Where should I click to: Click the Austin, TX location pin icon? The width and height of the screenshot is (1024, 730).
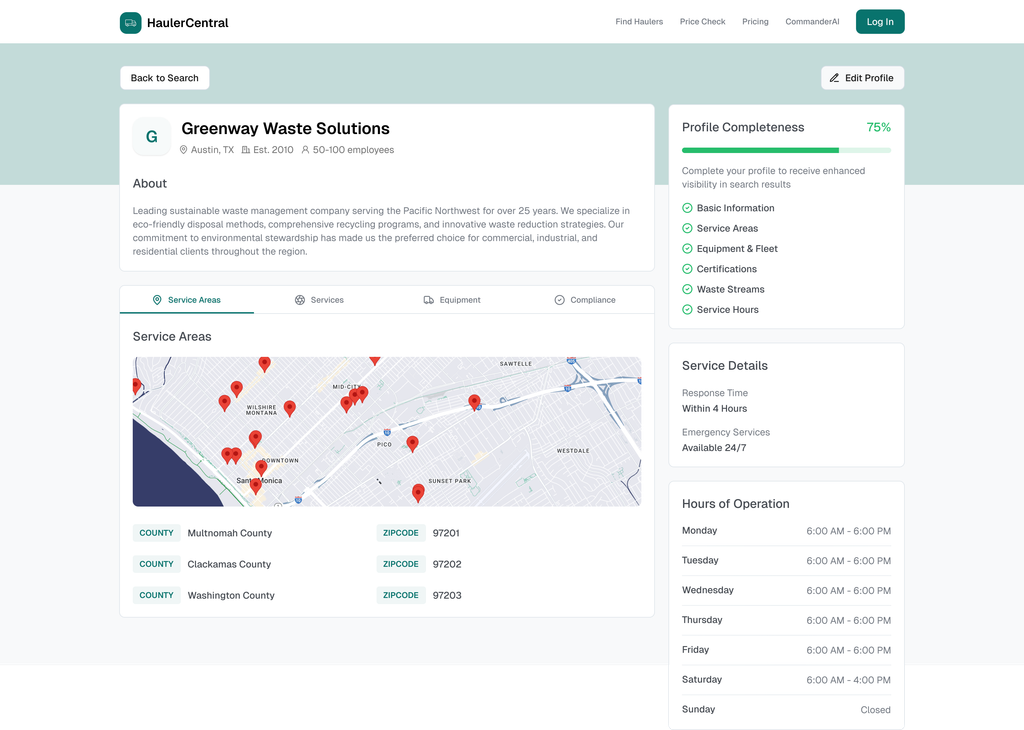[184, 150]
